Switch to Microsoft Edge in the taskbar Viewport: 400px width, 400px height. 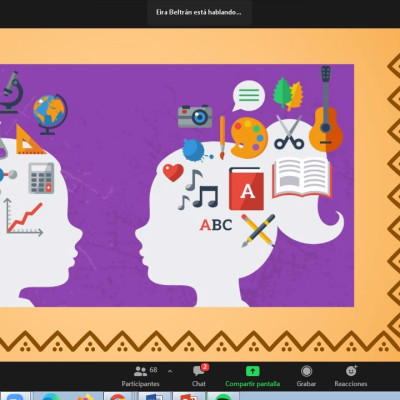coord(50,397)
